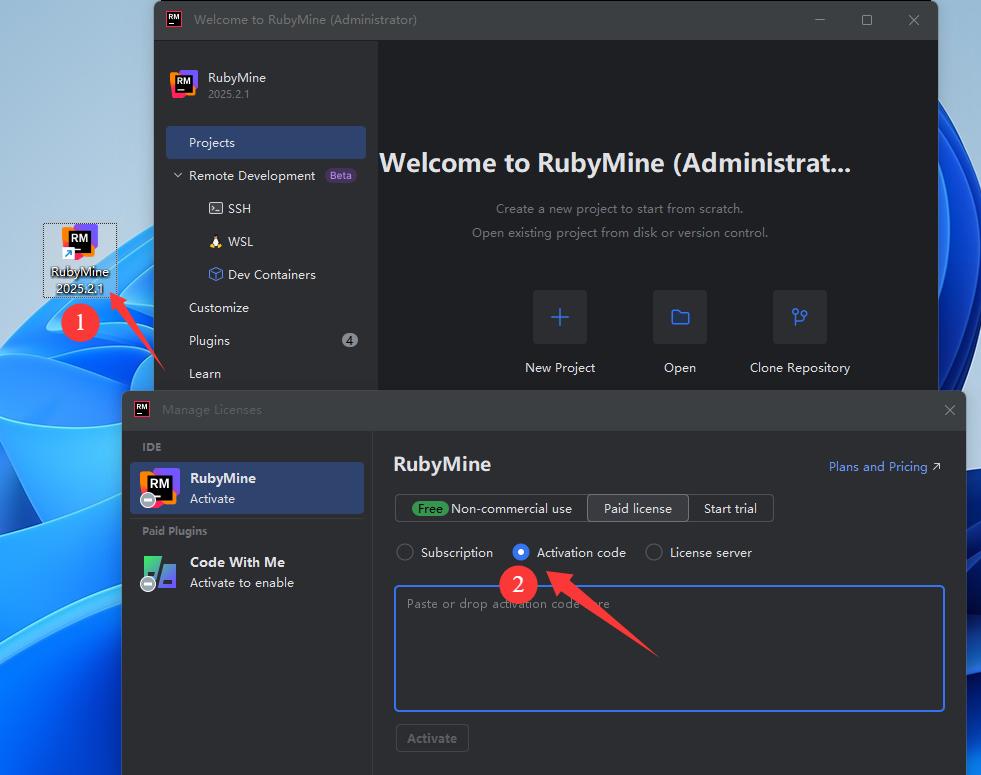Viewport: 981px width, 775px height.
Task: Click the RubyMine logo in Welcome sidebar
Action: pos(184,84)
